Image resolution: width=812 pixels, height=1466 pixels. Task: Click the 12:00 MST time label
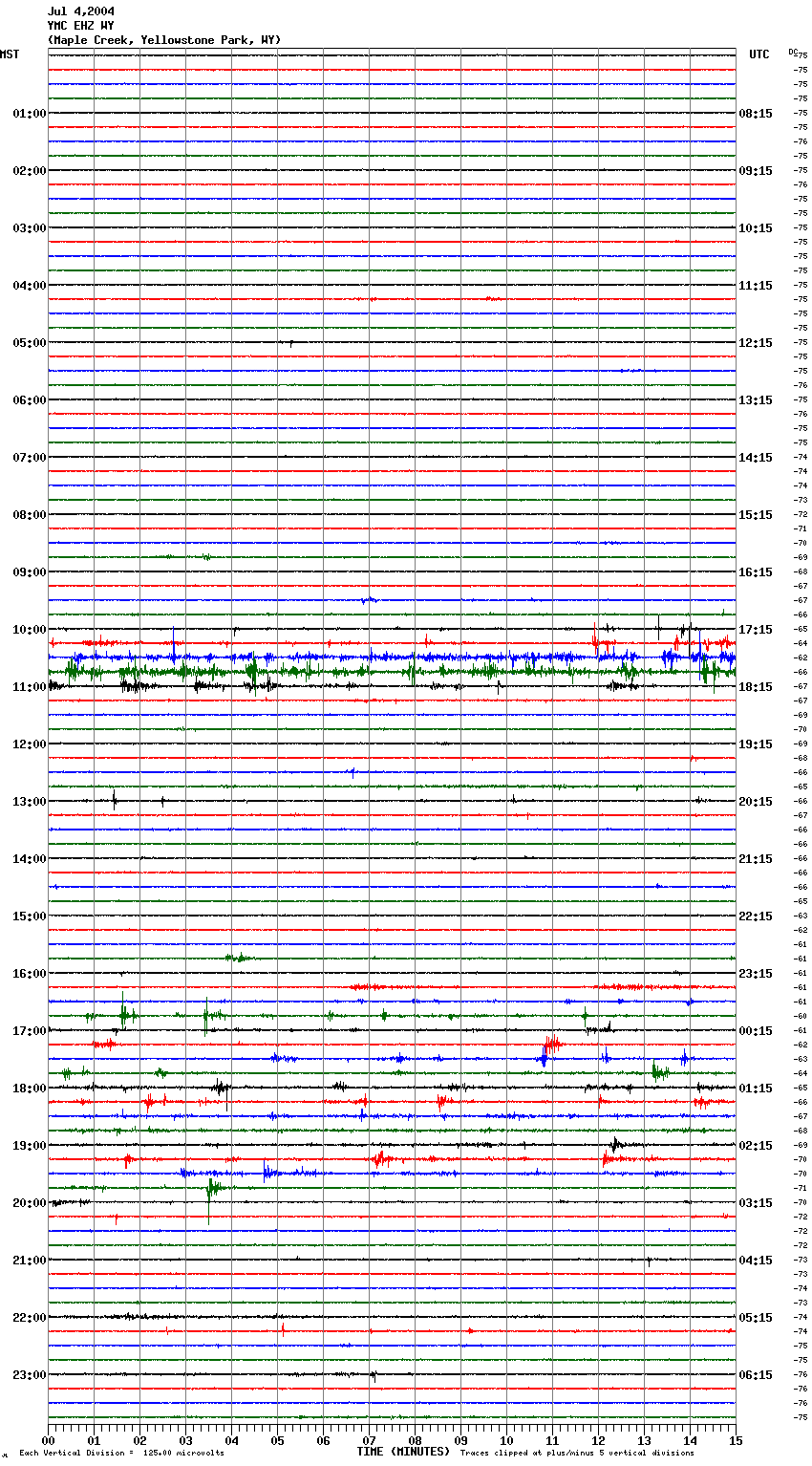[30, 744]
